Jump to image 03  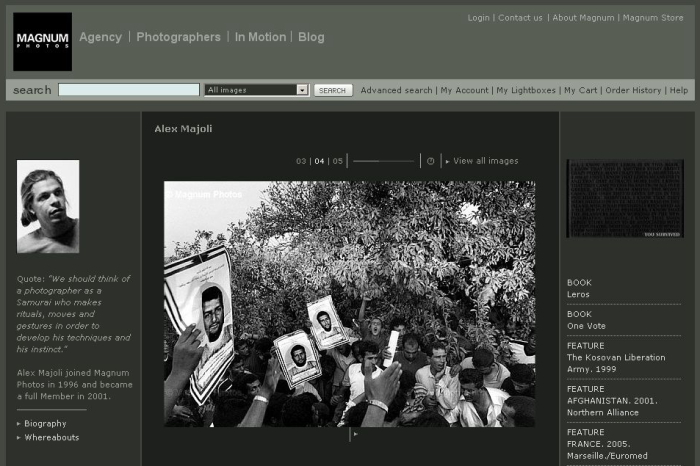pos(301,161)
